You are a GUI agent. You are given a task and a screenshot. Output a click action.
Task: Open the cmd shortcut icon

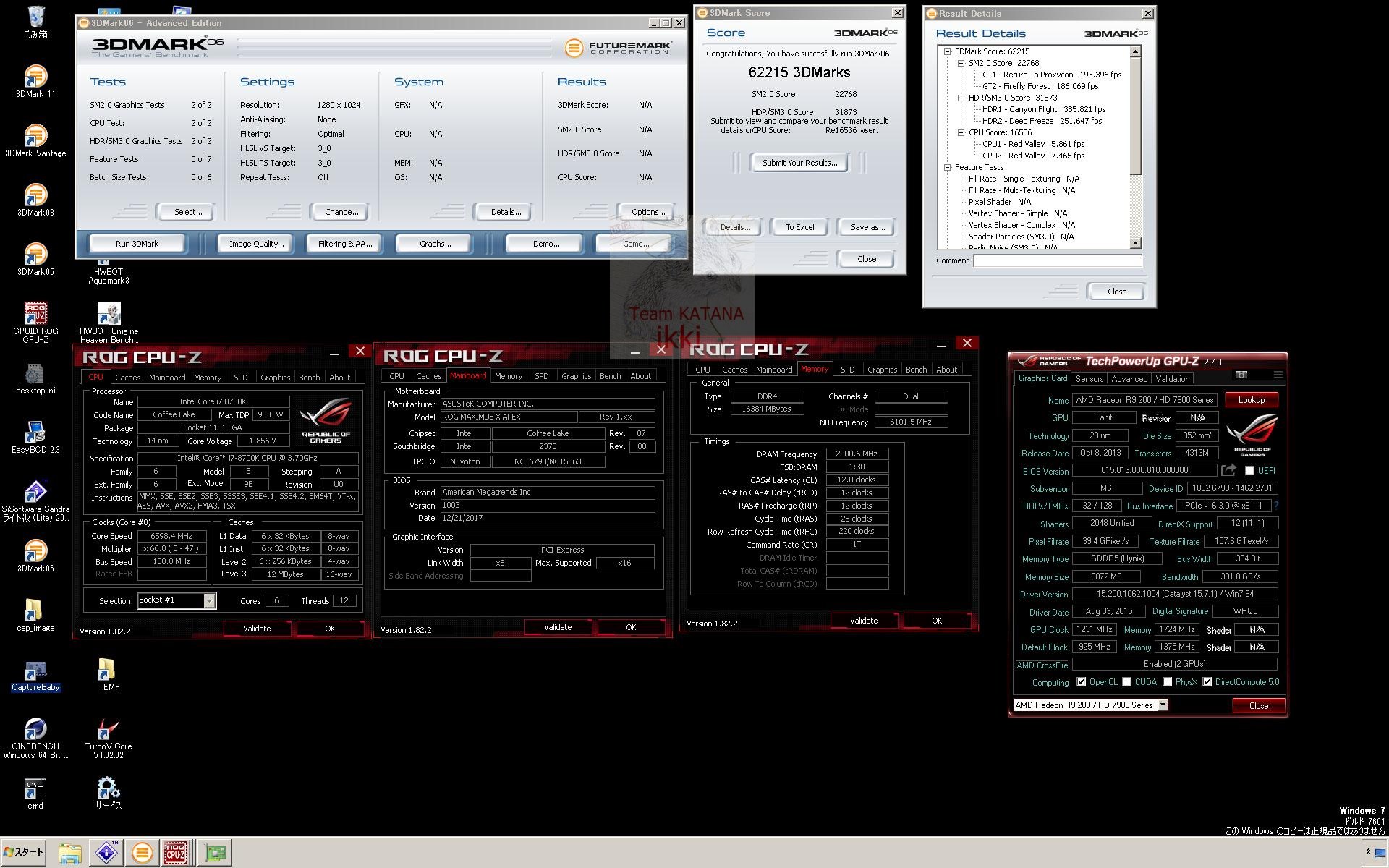point(35,793)
